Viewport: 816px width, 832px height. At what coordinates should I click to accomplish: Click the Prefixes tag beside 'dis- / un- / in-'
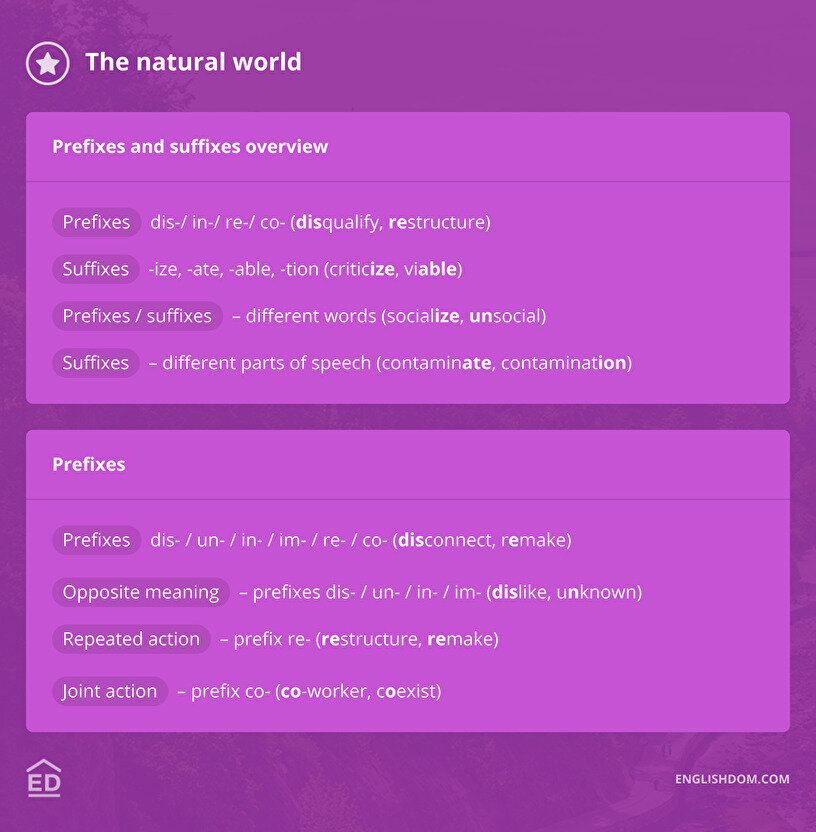coord(96,540)
